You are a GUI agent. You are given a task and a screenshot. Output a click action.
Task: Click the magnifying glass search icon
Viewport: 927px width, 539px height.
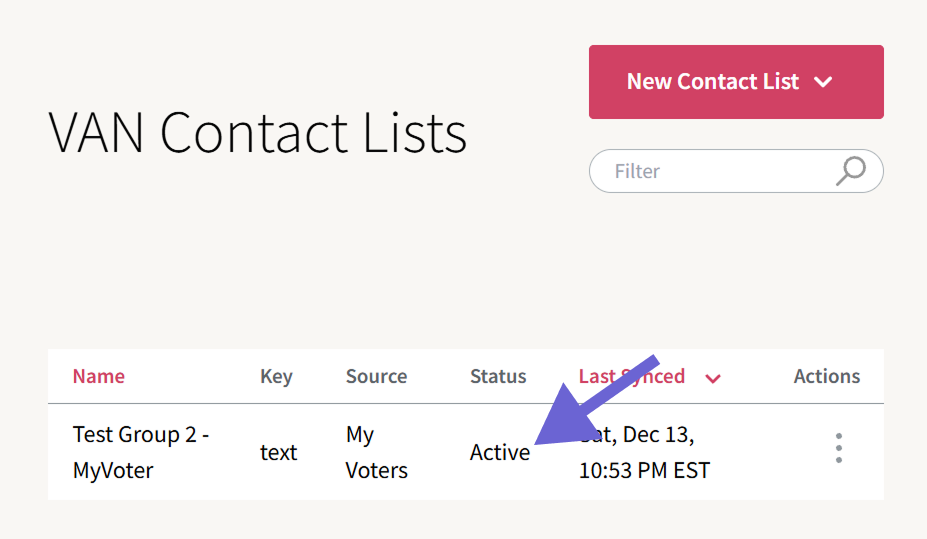pos(850,171)
